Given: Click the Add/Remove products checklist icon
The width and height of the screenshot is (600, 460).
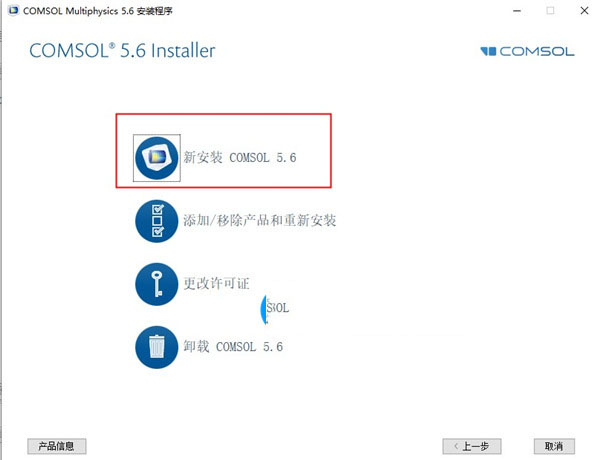Looking at the screenshot, I should (x=157, y=221).
